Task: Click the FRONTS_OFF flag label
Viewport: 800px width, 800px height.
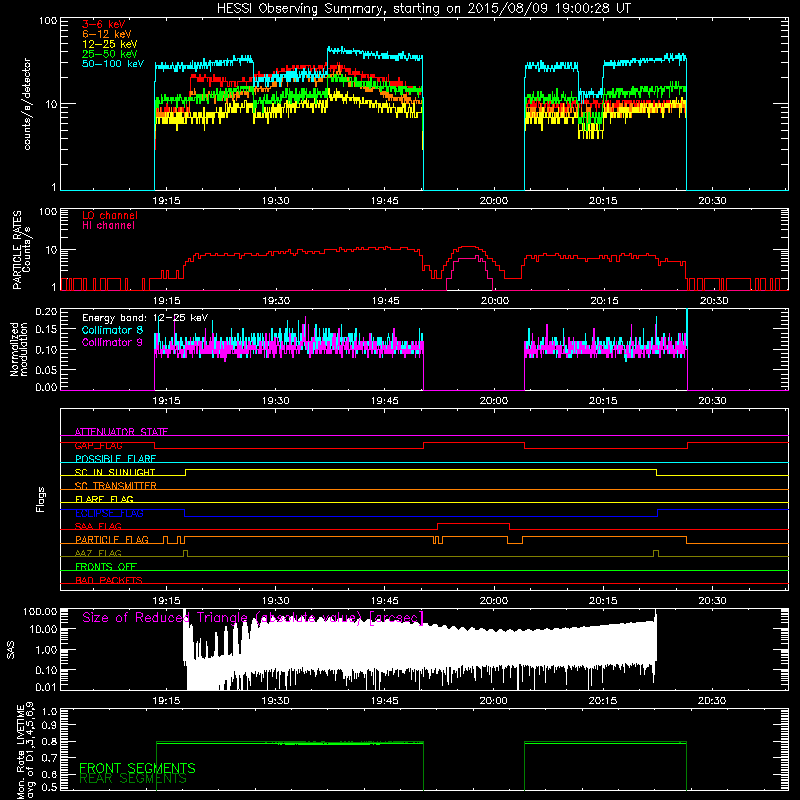Action: [x=106, y=566]
